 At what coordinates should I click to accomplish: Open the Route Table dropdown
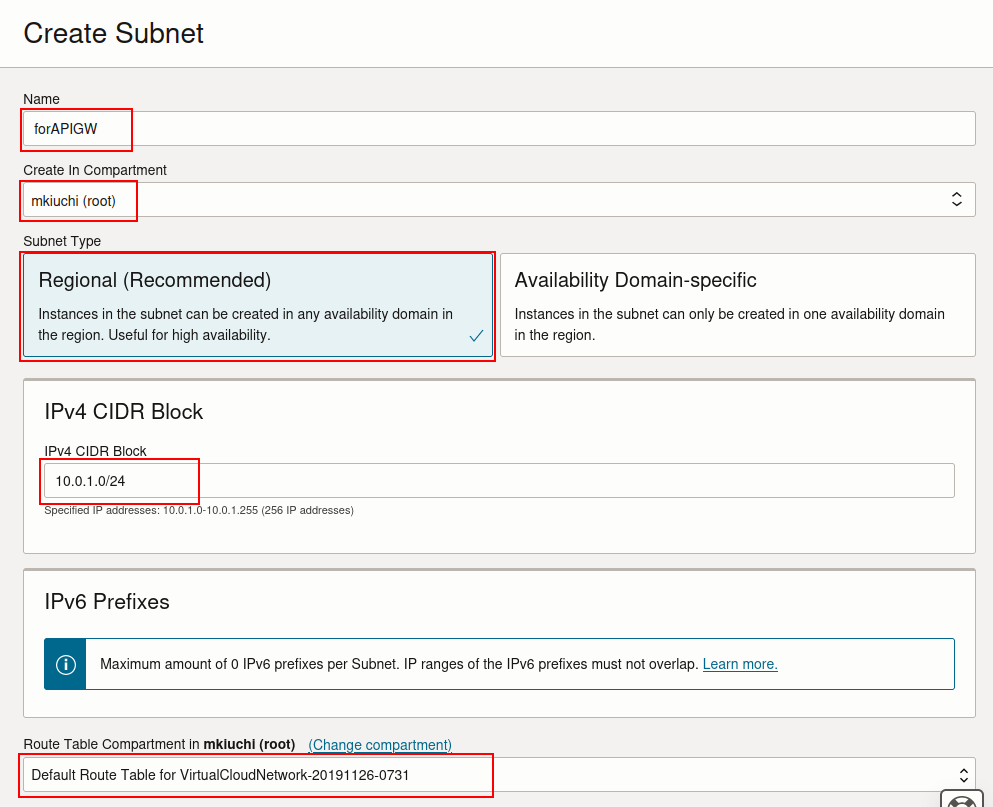point(499,775)
